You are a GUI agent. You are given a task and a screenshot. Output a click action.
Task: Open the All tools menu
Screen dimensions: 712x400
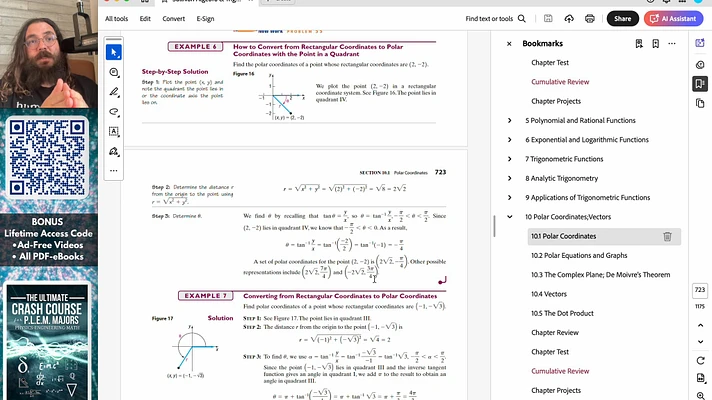pos(116,19)
